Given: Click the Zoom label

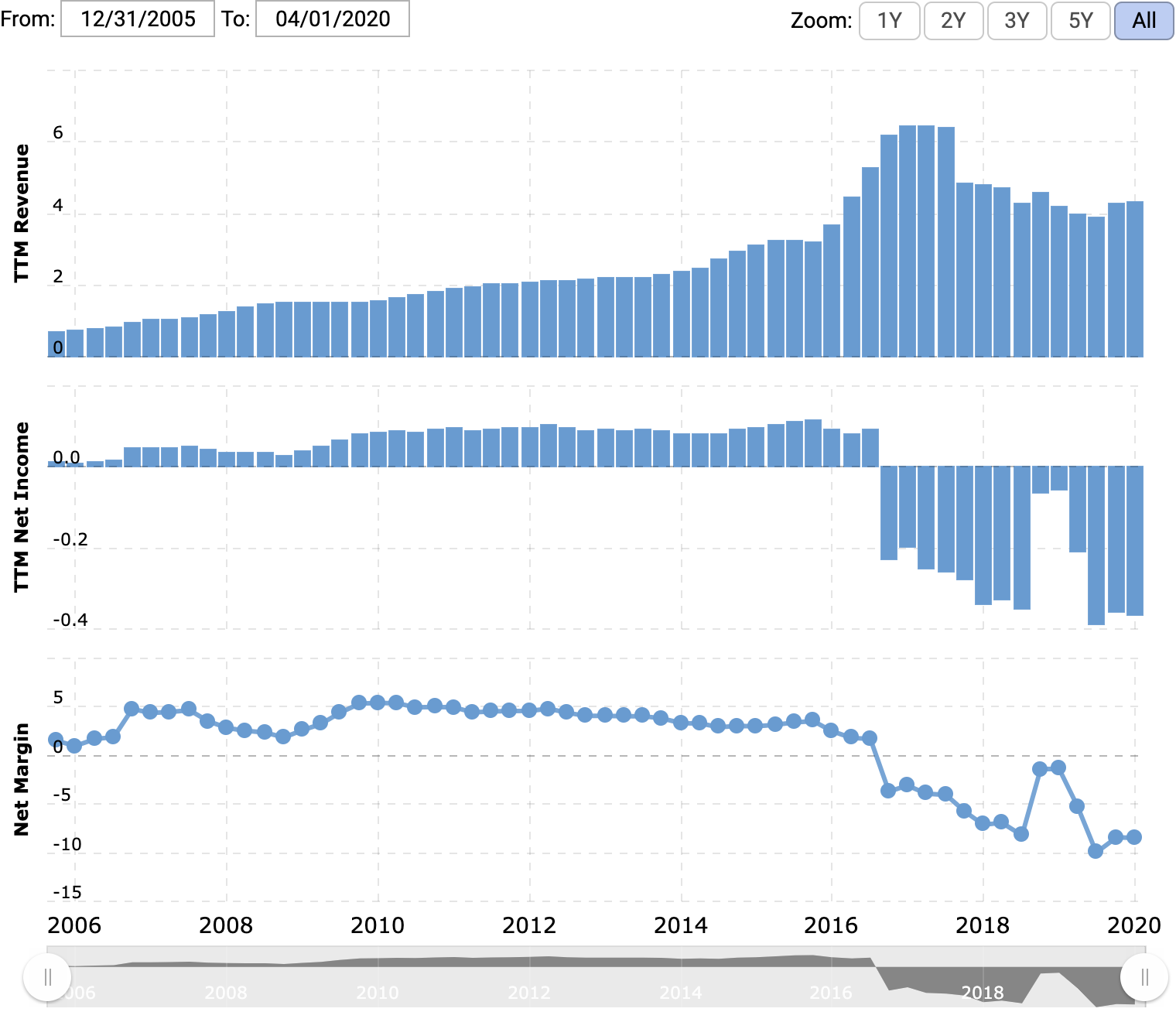Looking at the screenshot, I should click(x=821, y=20).
